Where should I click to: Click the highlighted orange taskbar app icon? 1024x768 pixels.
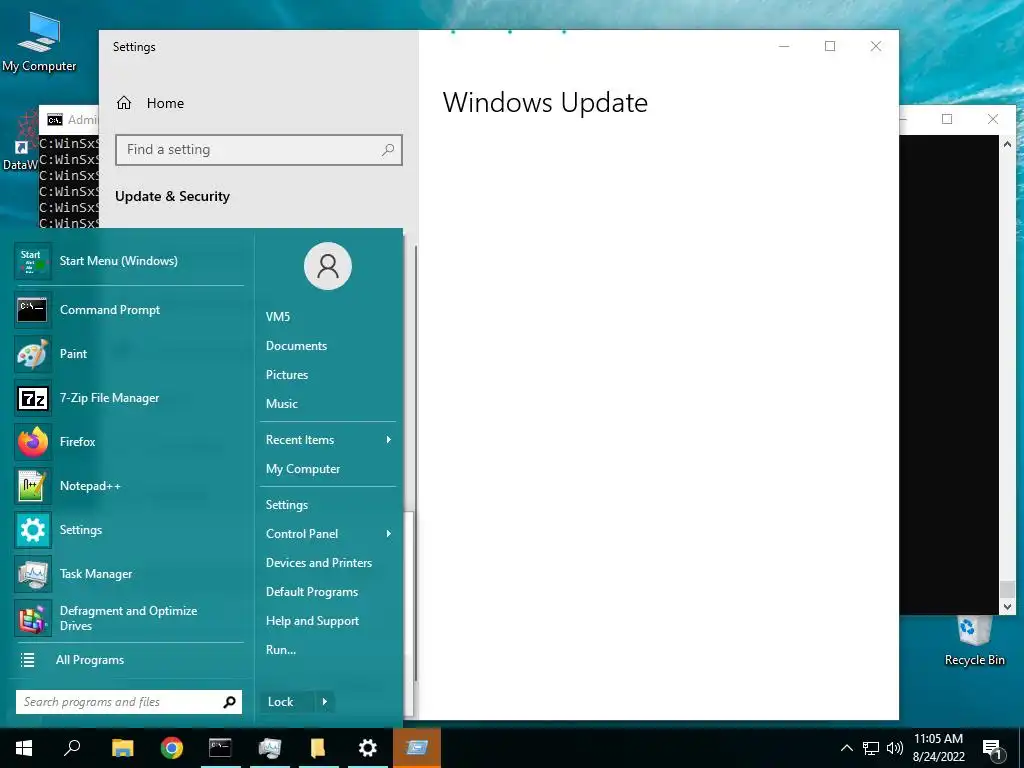click(x=417, y=748)
